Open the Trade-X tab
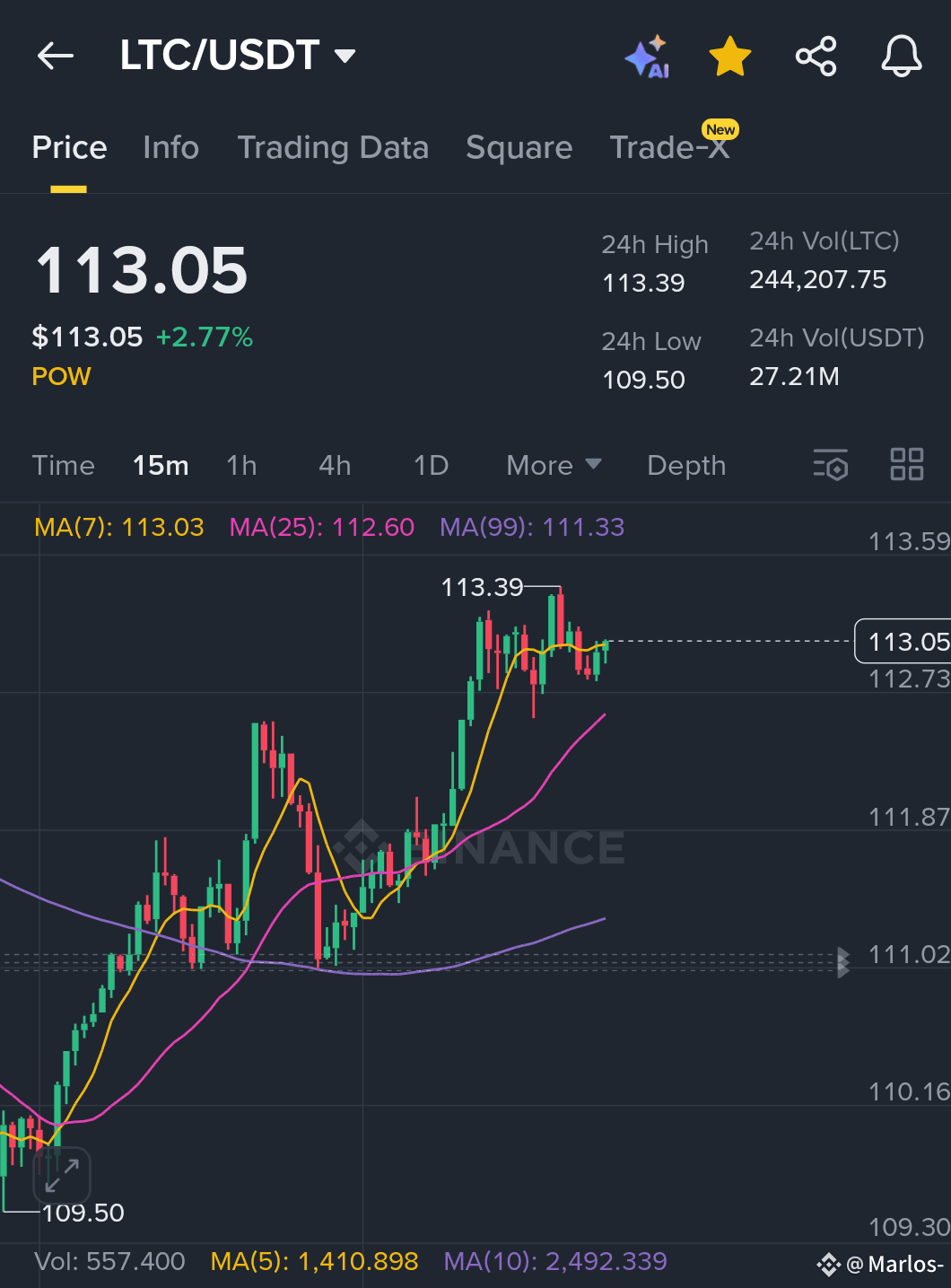 [669, 147]
